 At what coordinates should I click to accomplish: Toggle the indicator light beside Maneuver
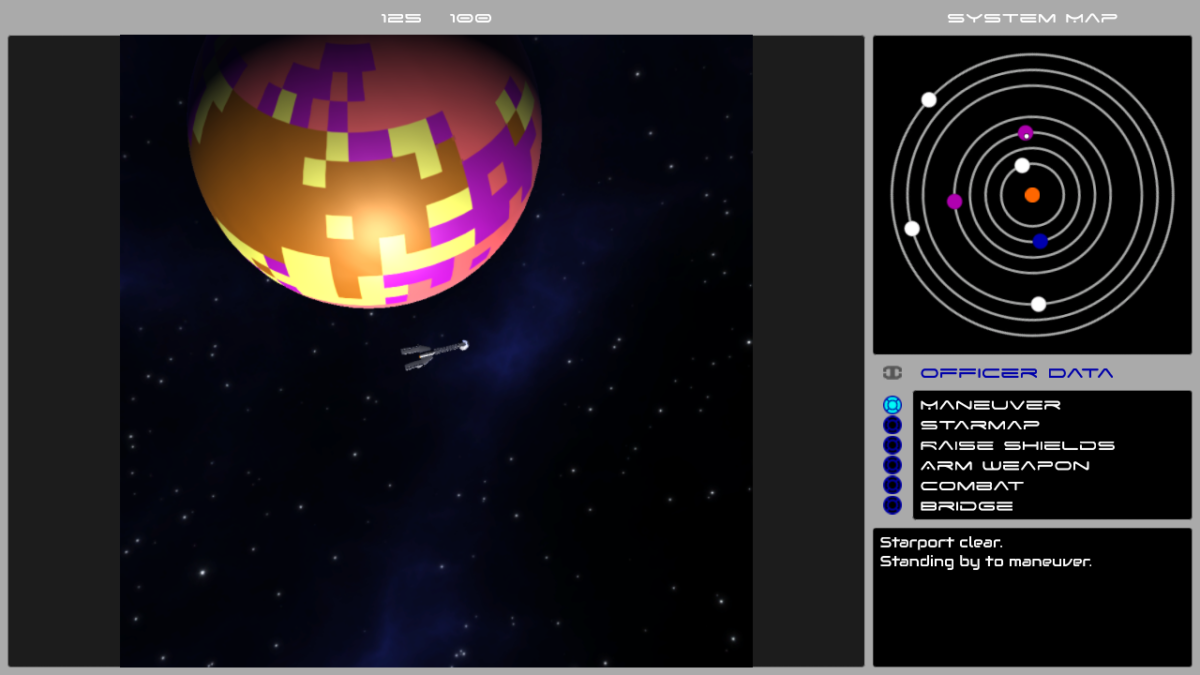893,404
